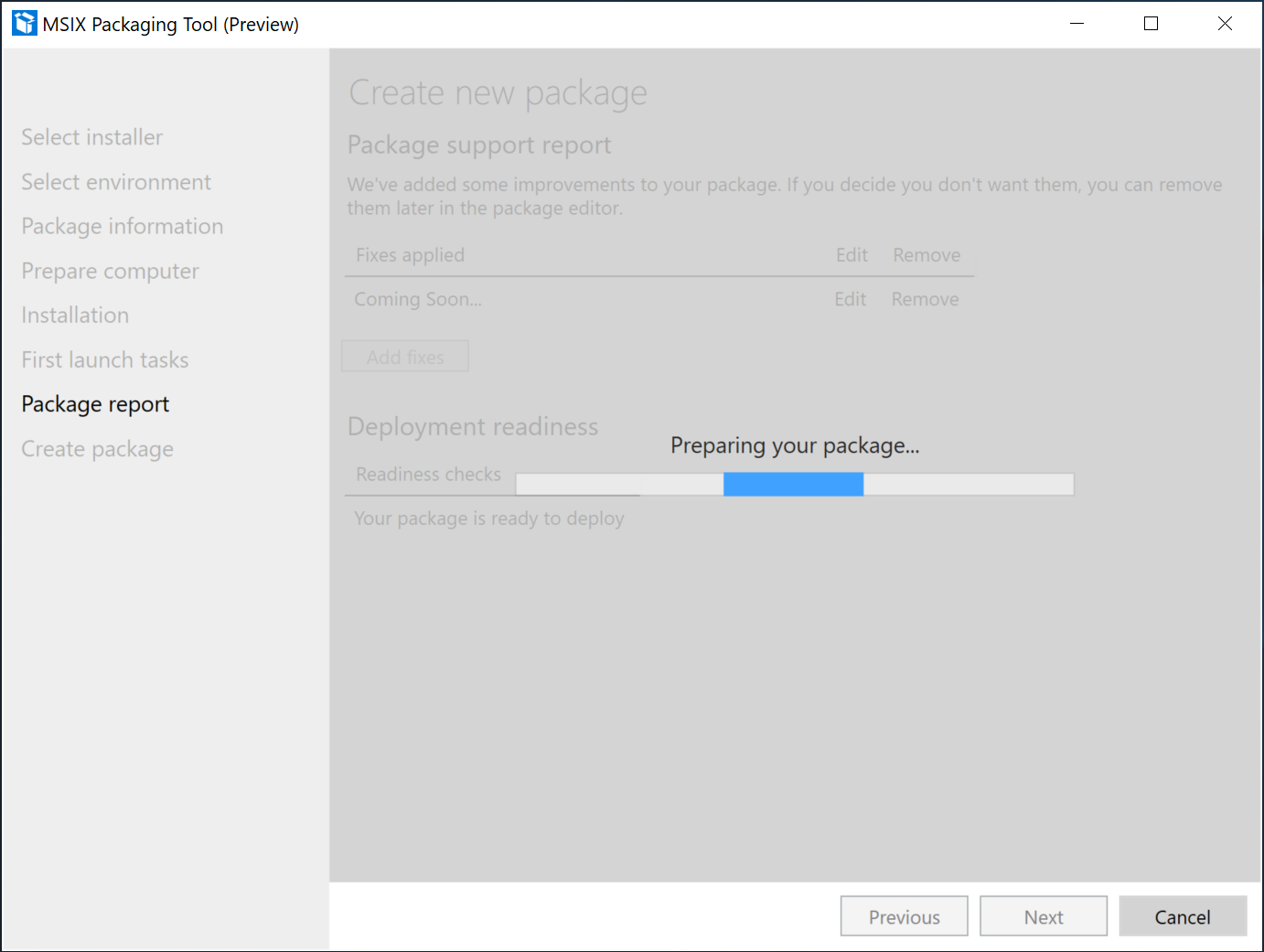1264x952 pixels.
Task: Click the Previous button
Action: pyautogui.click(x=904, y=916)
